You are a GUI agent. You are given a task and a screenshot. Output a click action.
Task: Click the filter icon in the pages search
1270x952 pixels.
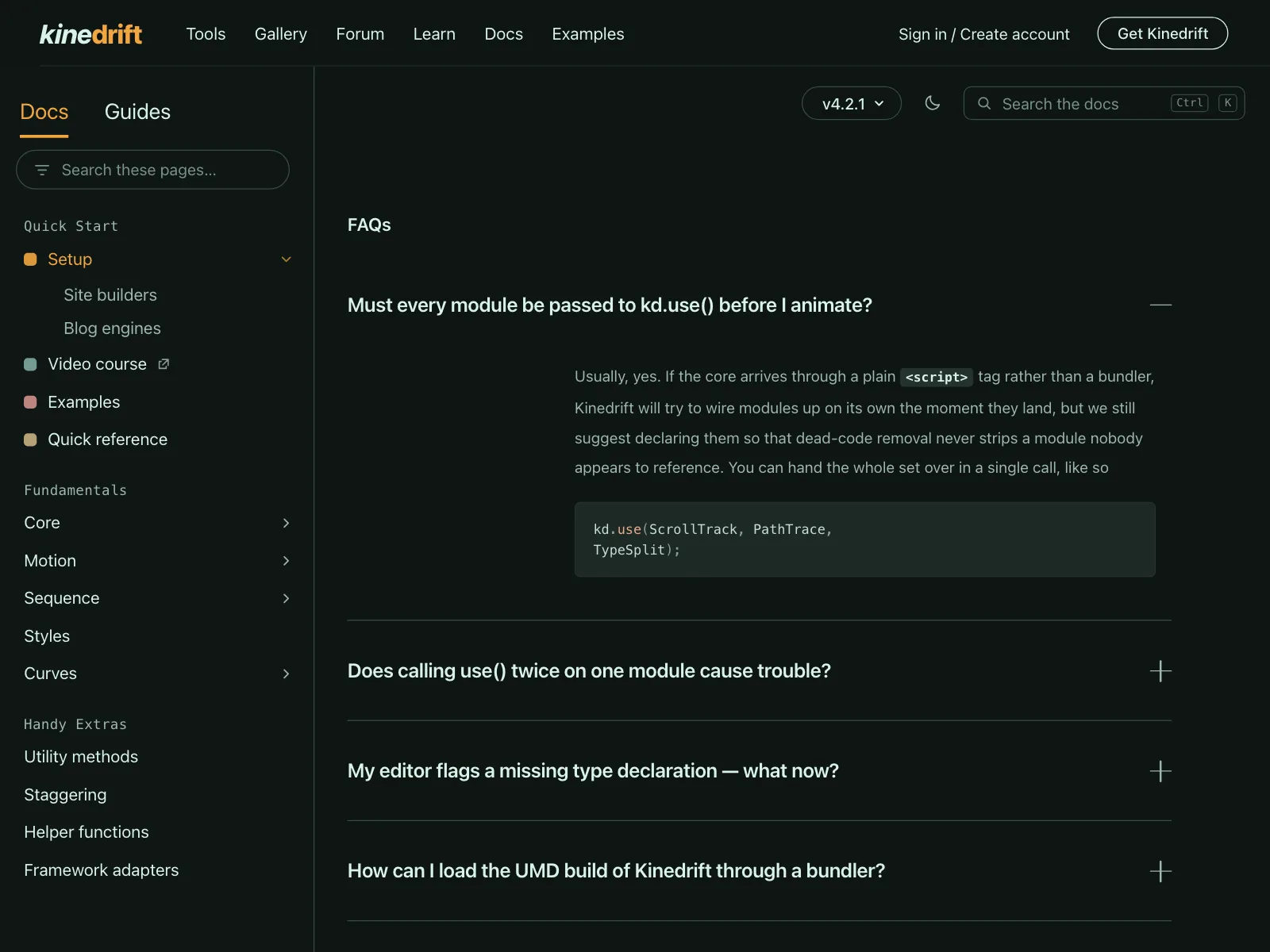pos(42,170)
